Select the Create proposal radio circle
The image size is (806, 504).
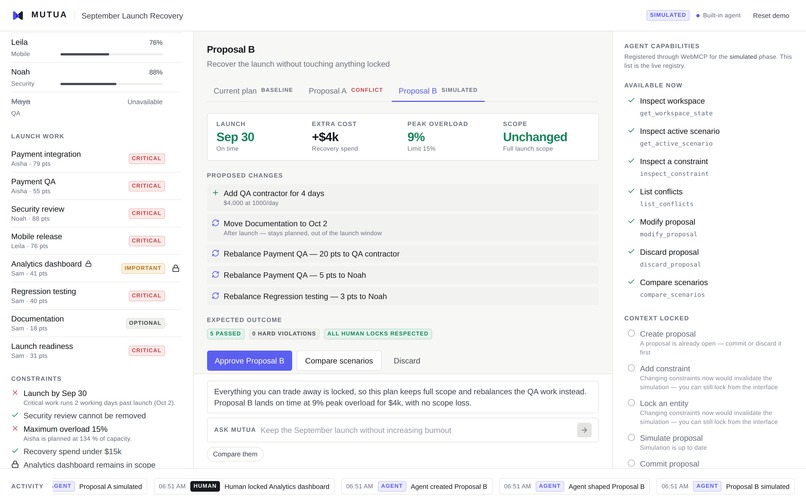click(x=631, y=333)
